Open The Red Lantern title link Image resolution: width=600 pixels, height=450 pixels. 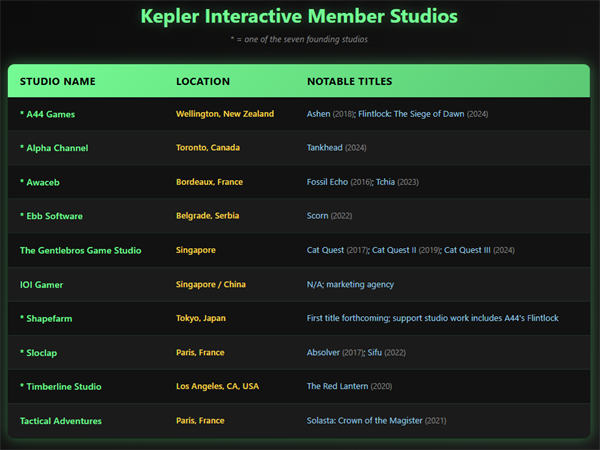coord(337,386)
